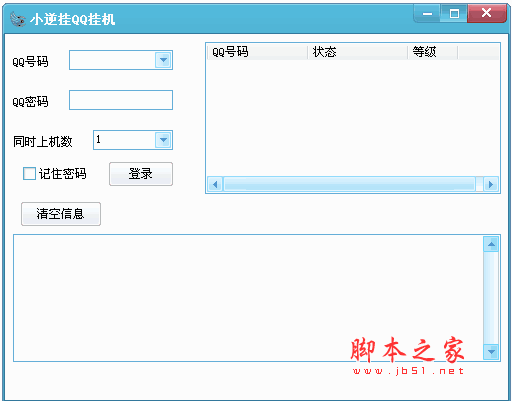Click the log box's vertical scrollbar track
Image resolution: width=512 pixels, height=401 pixels.
(491, 298)
